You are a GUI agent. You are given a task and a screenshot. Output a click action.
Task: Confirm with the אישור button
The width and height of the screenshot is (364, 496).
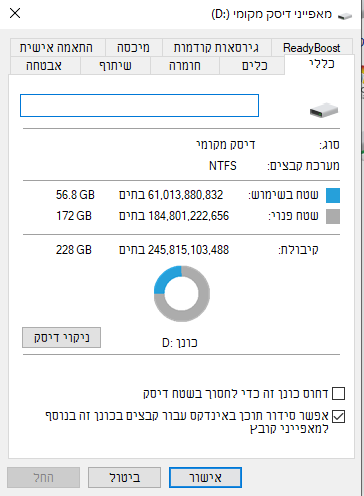(x=205, y=478)
